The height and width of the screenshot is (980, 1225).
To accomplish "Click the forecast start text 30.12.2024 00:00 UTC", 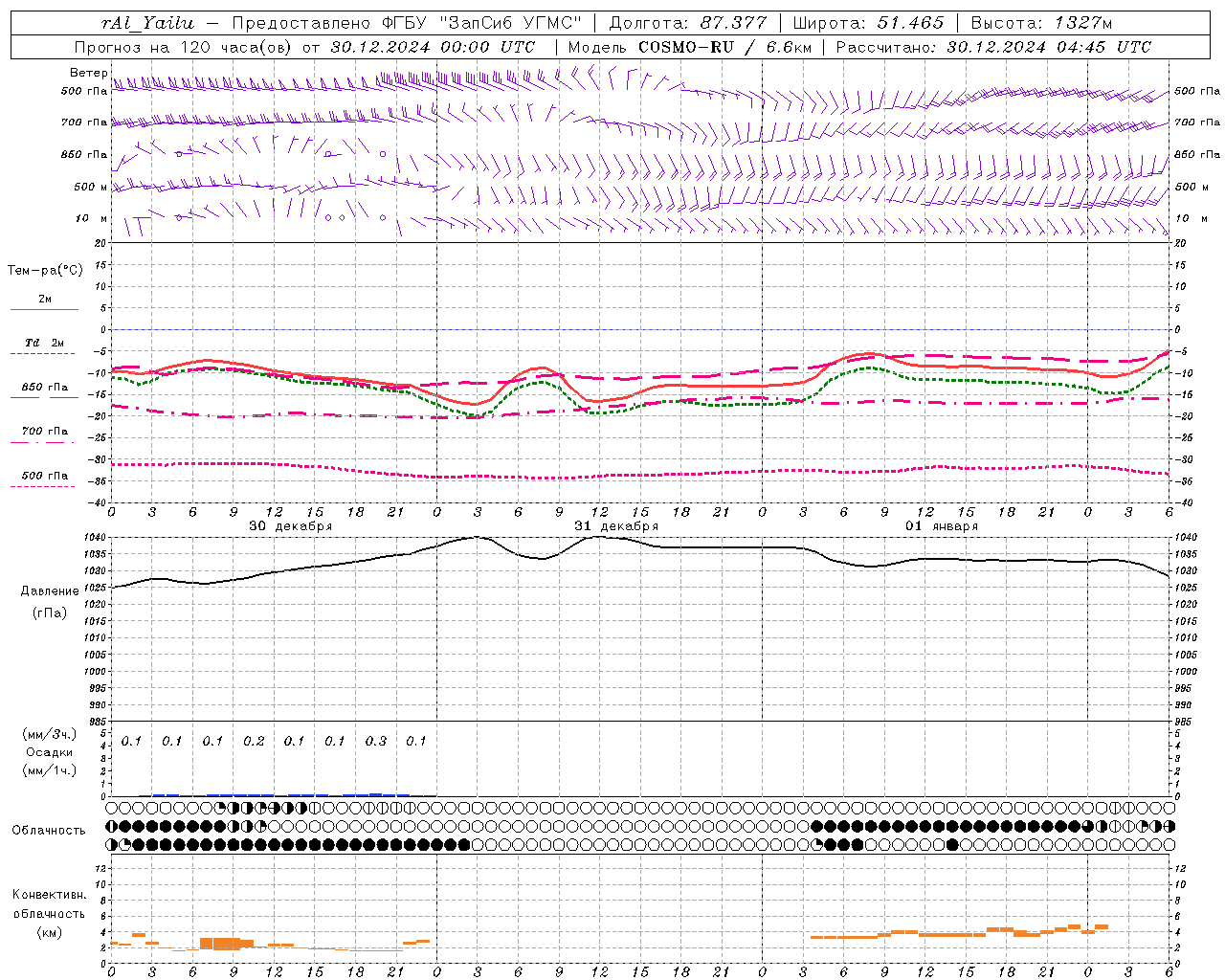I will click(433, 47).
